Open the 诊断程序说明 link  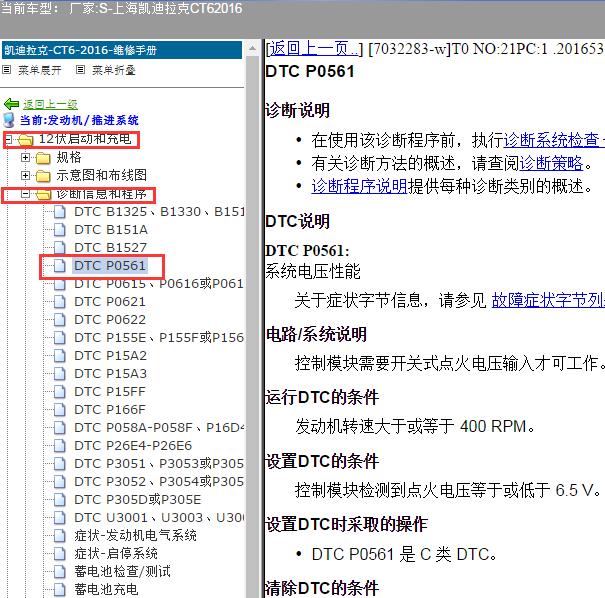click(x=360, y=186)
